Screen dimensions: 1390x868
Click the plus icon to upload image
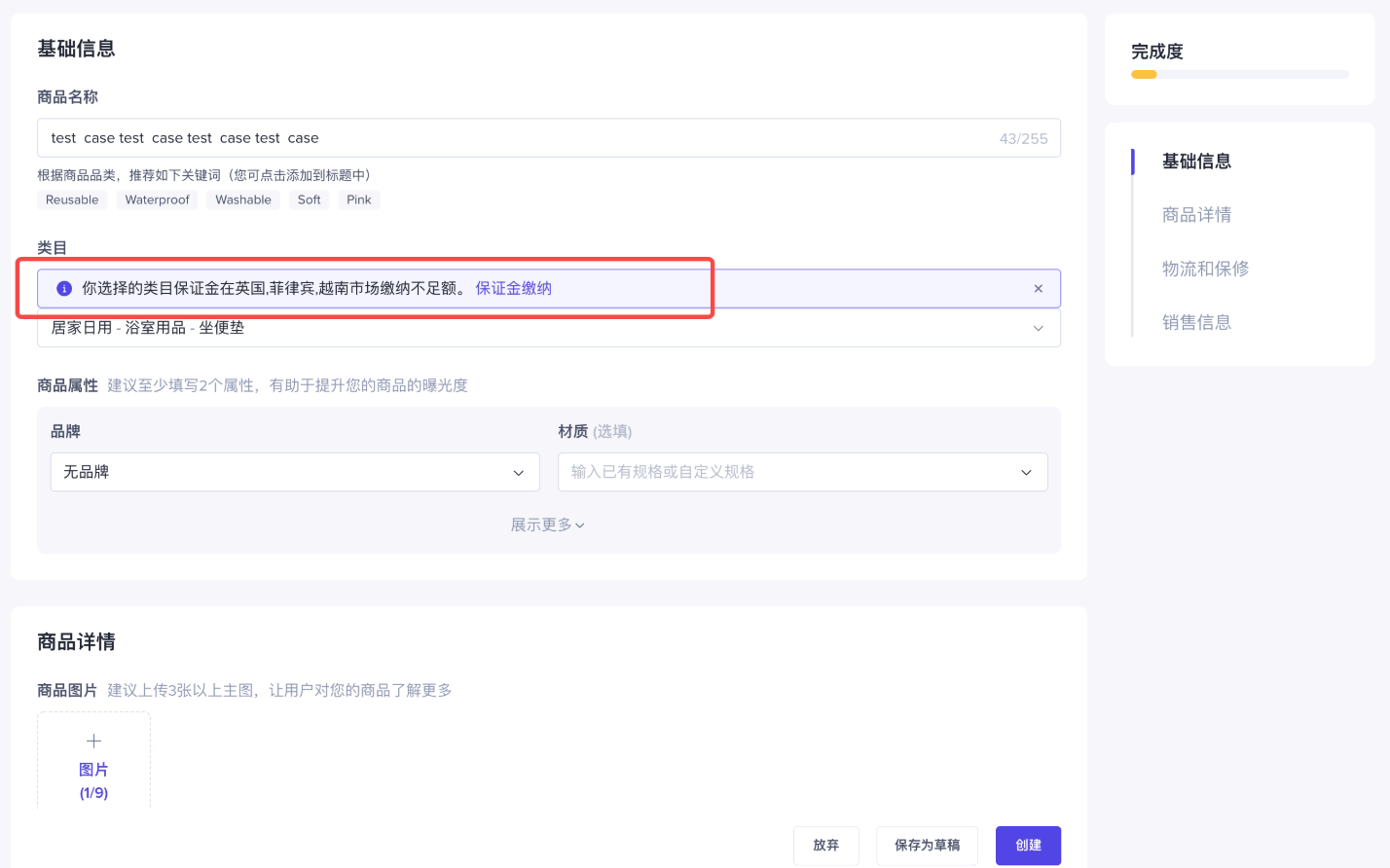tap(93, 741)
